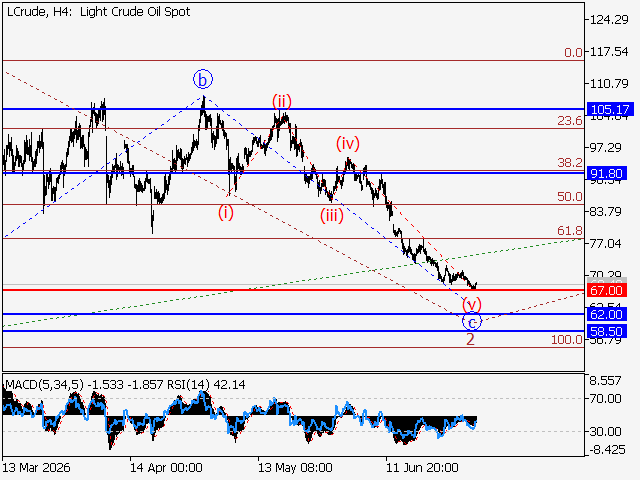This screenshot has width=640, height=480.
Task: Select the circled blue c wave label
Action: coord(472,322)
